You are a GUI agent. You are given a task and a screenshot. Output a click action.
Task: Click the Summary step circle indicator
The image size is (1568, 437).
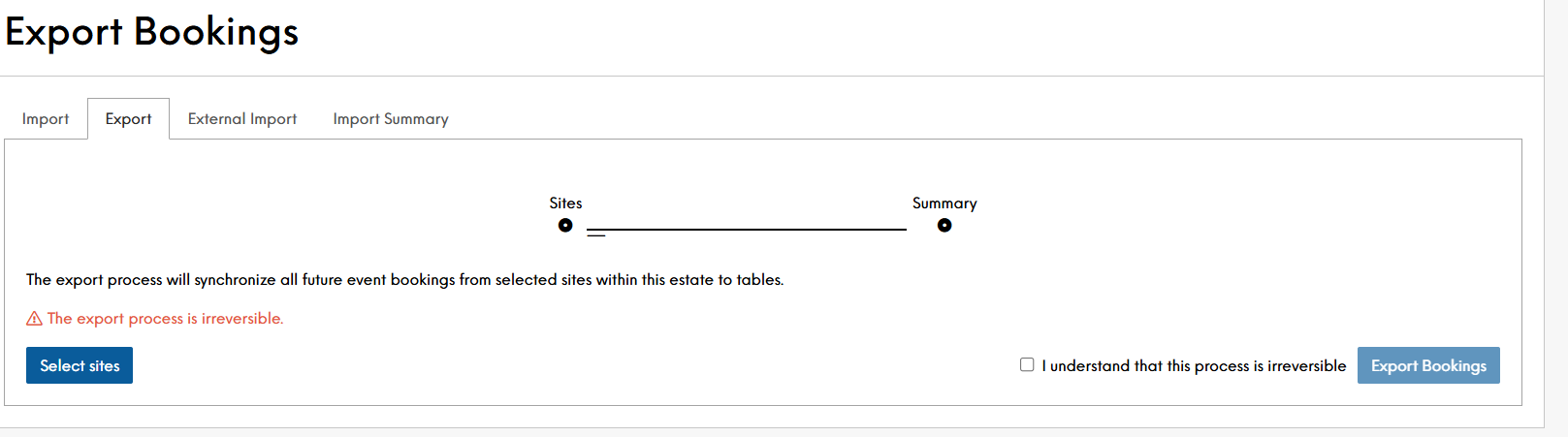944,226
